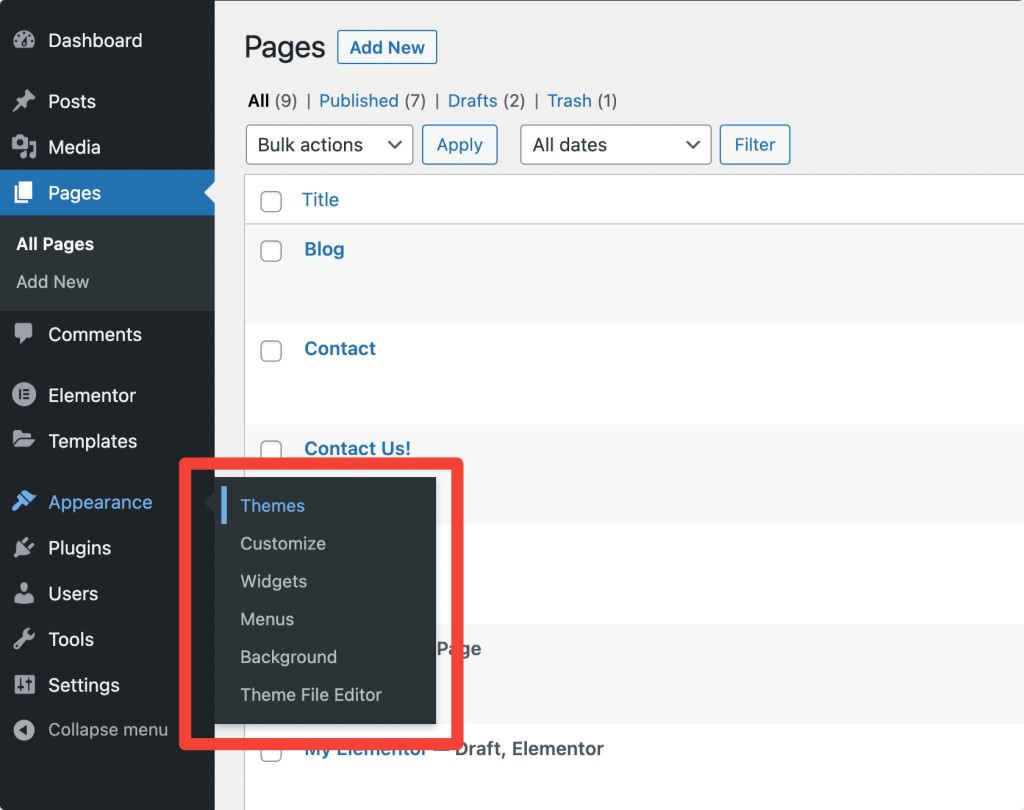Screen dimensions: 1024x810
Task: Click the Media library icon
Action: [x=24, y=146]
